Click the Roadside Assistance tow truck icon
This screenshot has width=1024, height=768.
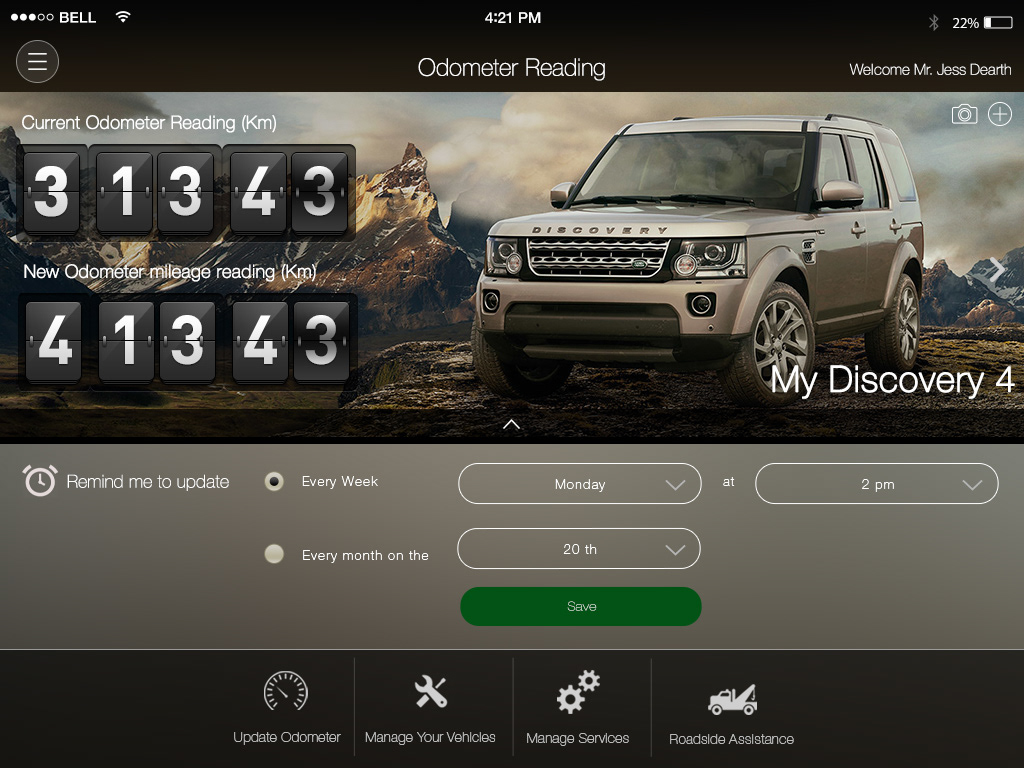(733, 699)
